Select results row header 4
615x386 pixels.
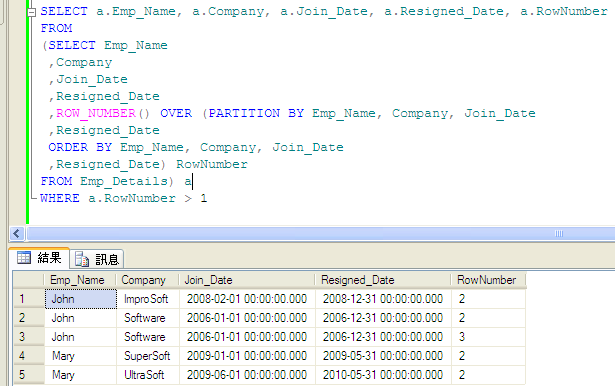pos(29,356)
